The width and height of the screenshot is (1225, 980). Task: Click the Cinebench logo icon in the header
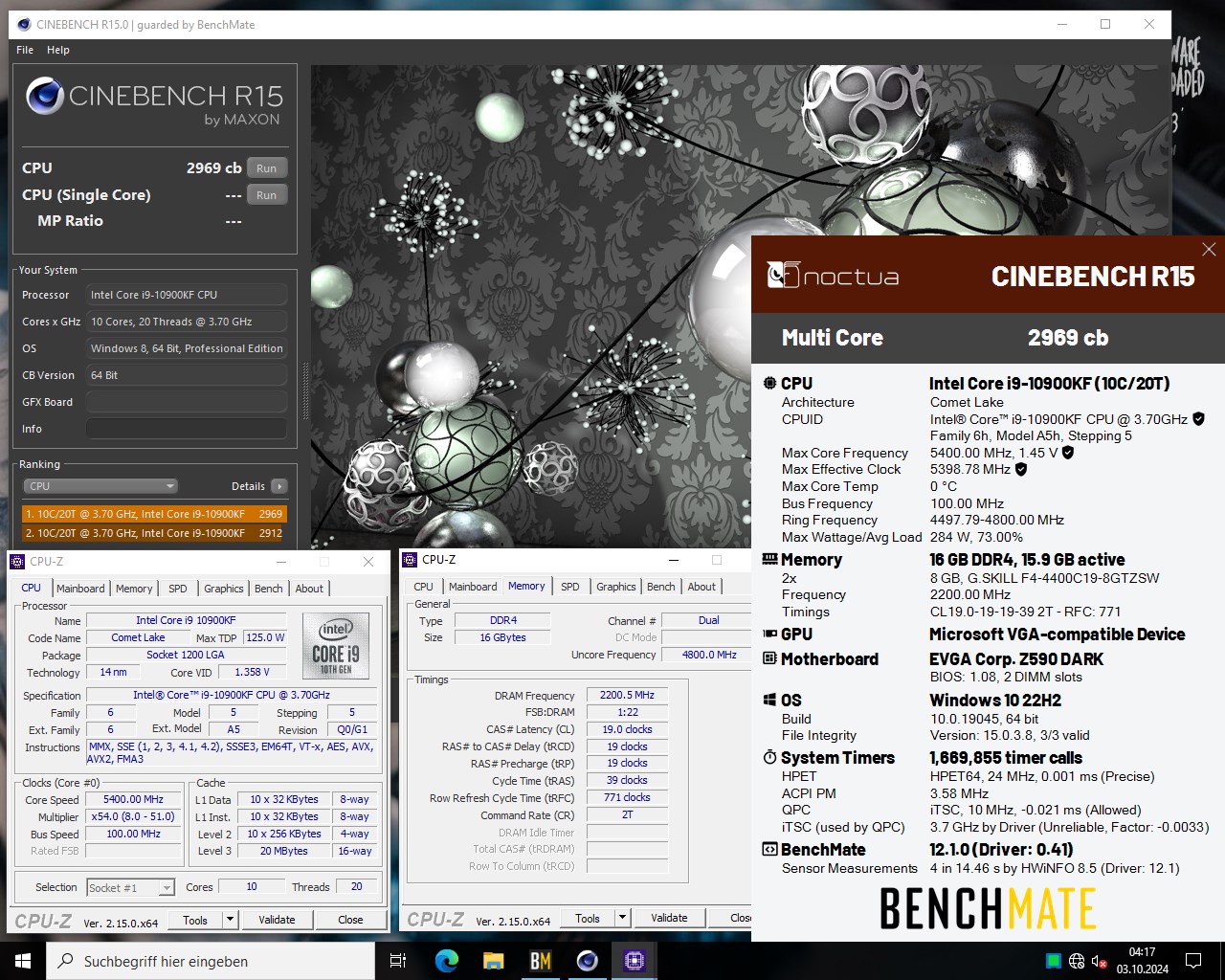[44, 97]
